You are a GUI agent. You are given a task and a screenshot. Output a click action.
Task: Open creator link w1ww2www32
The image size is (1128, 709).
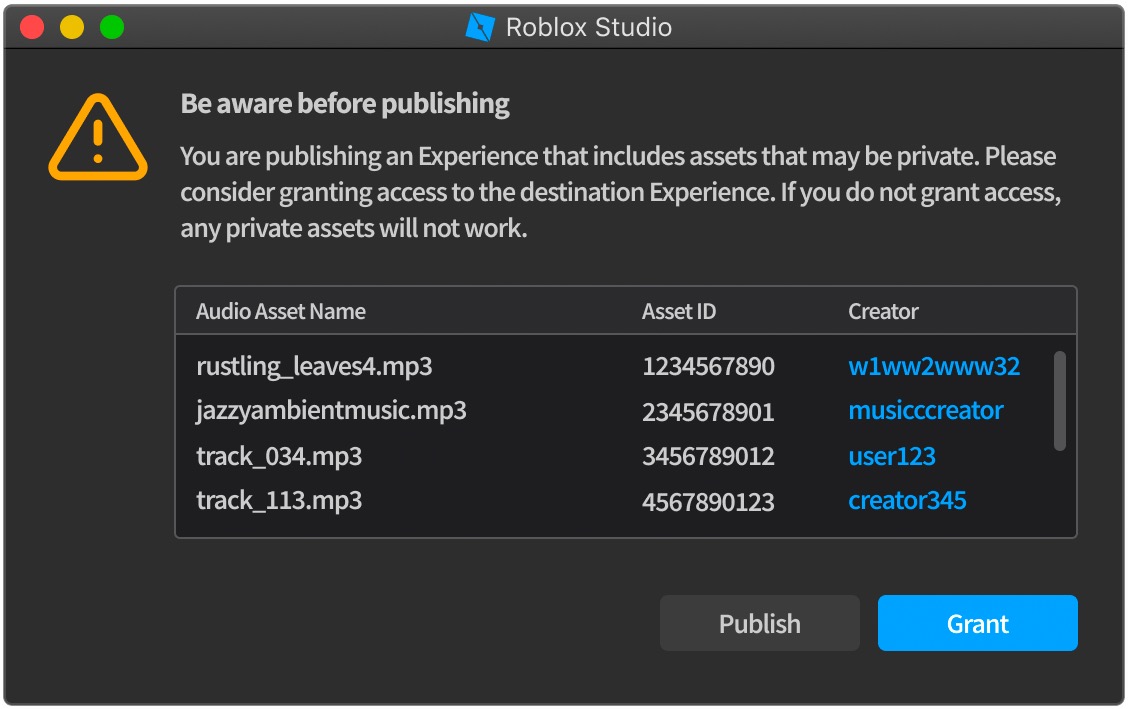tap(934, 366)
